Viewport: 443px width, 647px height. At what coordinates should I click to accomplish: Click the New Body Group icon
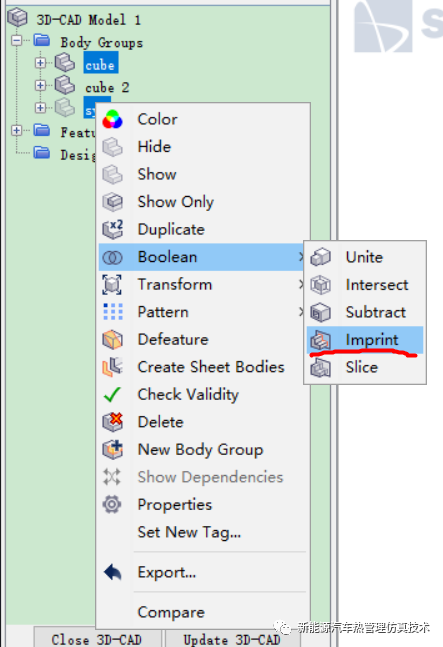tap(113, 449)
